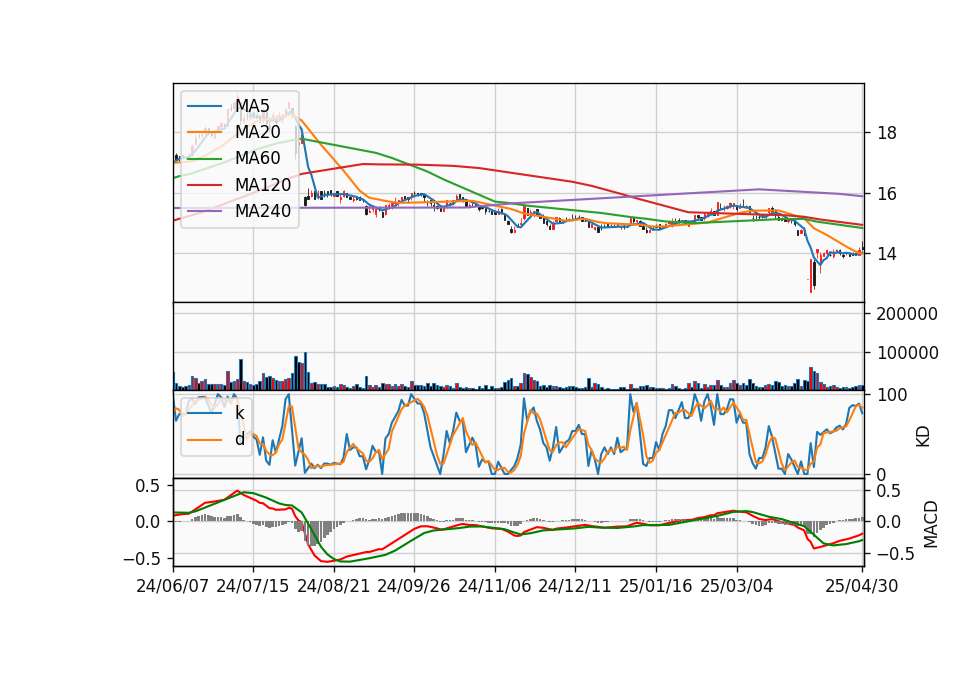
Task: Click the price axis value 14
Action: point(887,253)
